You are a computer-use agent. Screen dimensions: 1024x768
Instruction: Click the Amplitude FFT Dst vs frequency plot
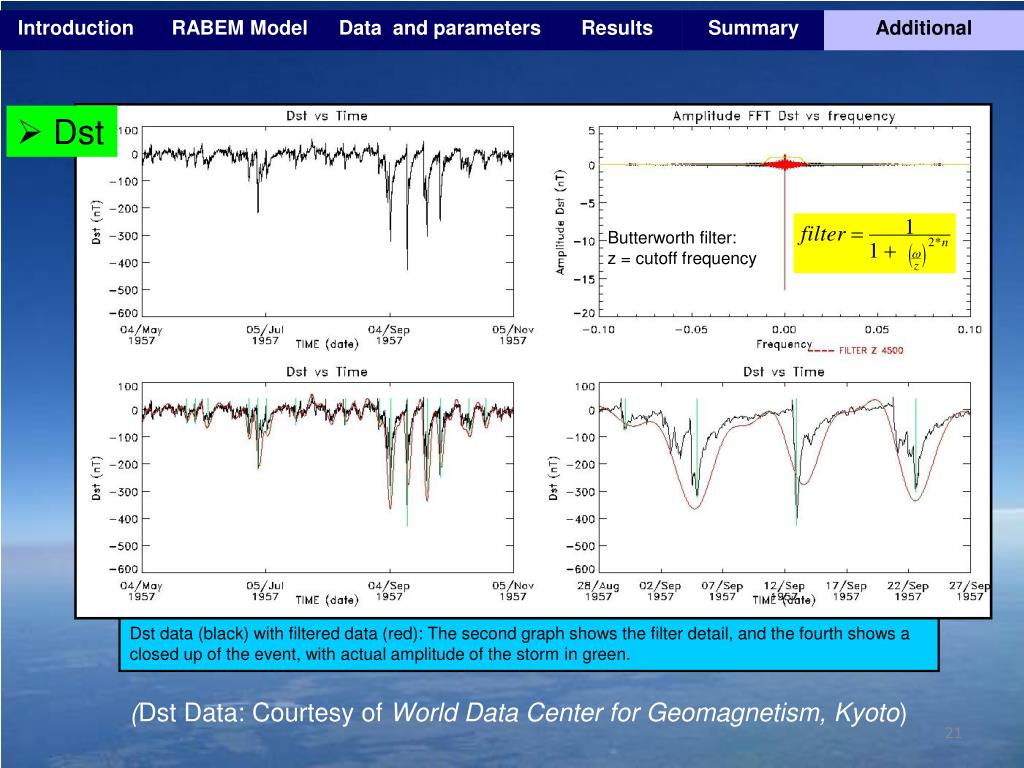pyautogui.click(x=783, y=228)
